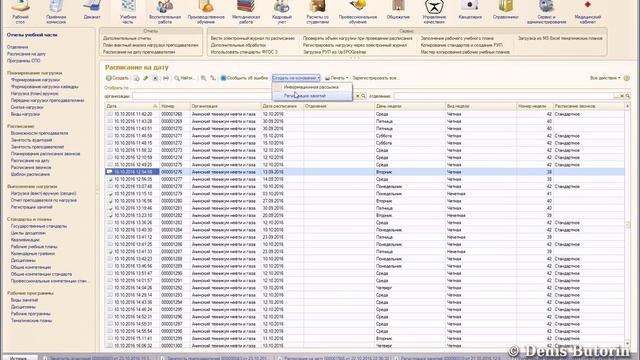The height and width of the screenshot is (360, 640).
Task: Click Сообщить об ошибке button
Action: tap(244, 78)
